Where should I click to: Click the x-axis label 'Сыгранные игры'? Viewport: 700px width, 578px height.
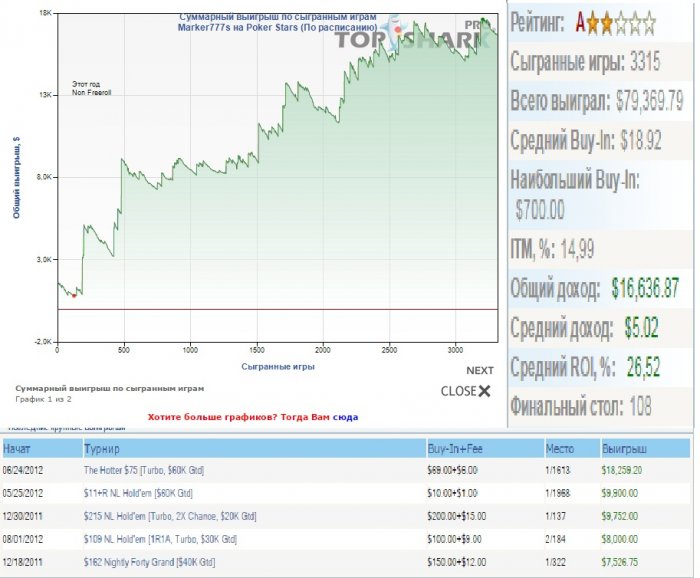click(278, 366)
